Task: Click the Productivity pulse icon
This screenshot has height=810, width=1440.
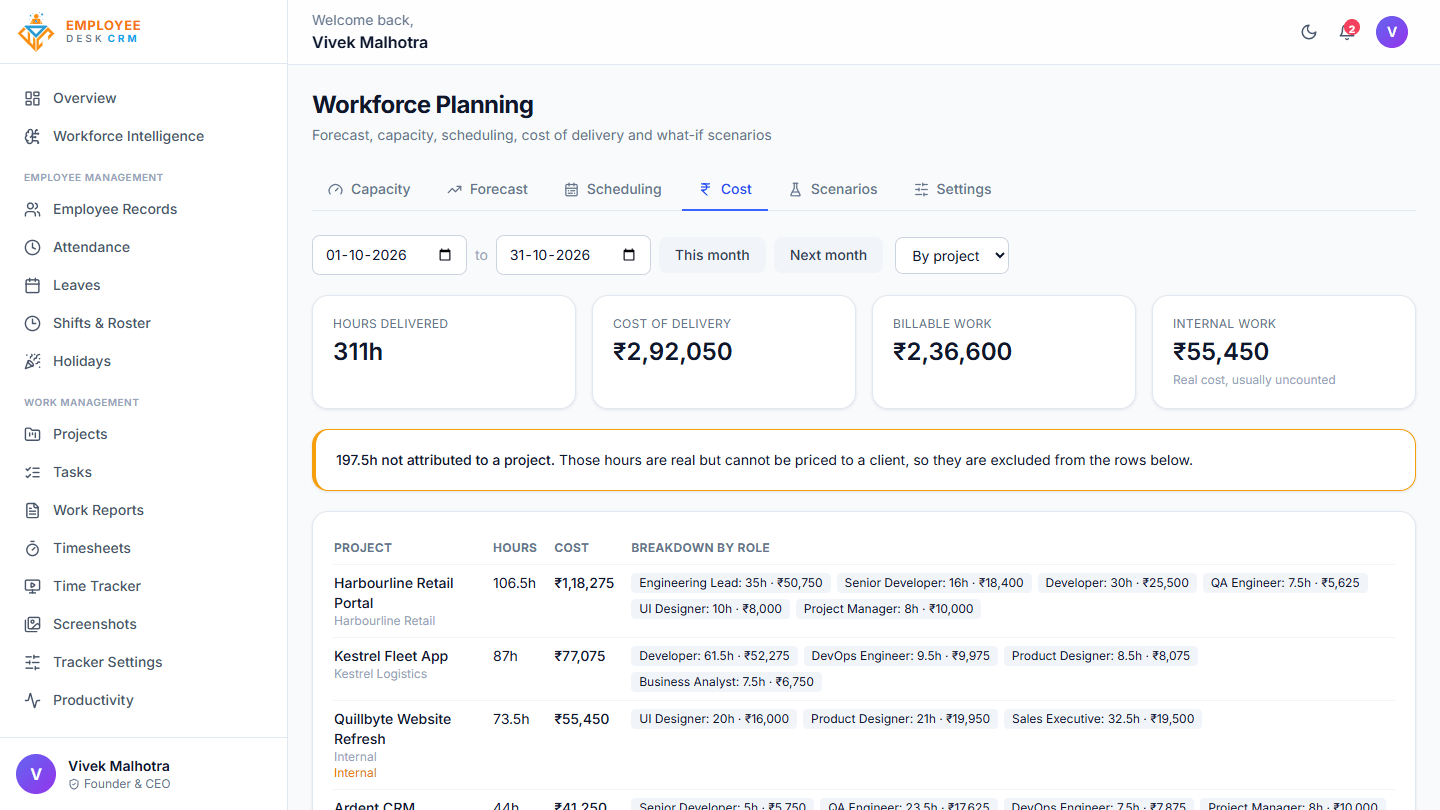Action: point(33,700)
